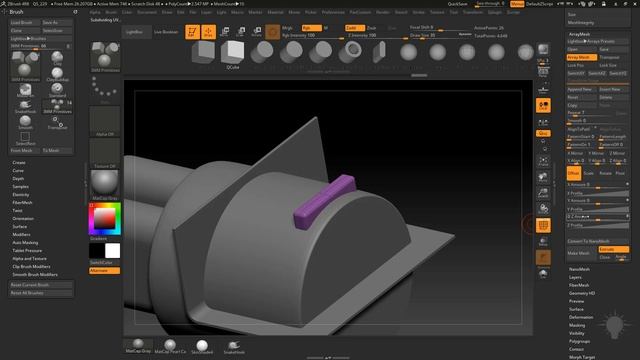Viewport: 640px width, 360px height.
Task: Click the MatCap Gray material thumbnail
Action: tap(138, 345)
